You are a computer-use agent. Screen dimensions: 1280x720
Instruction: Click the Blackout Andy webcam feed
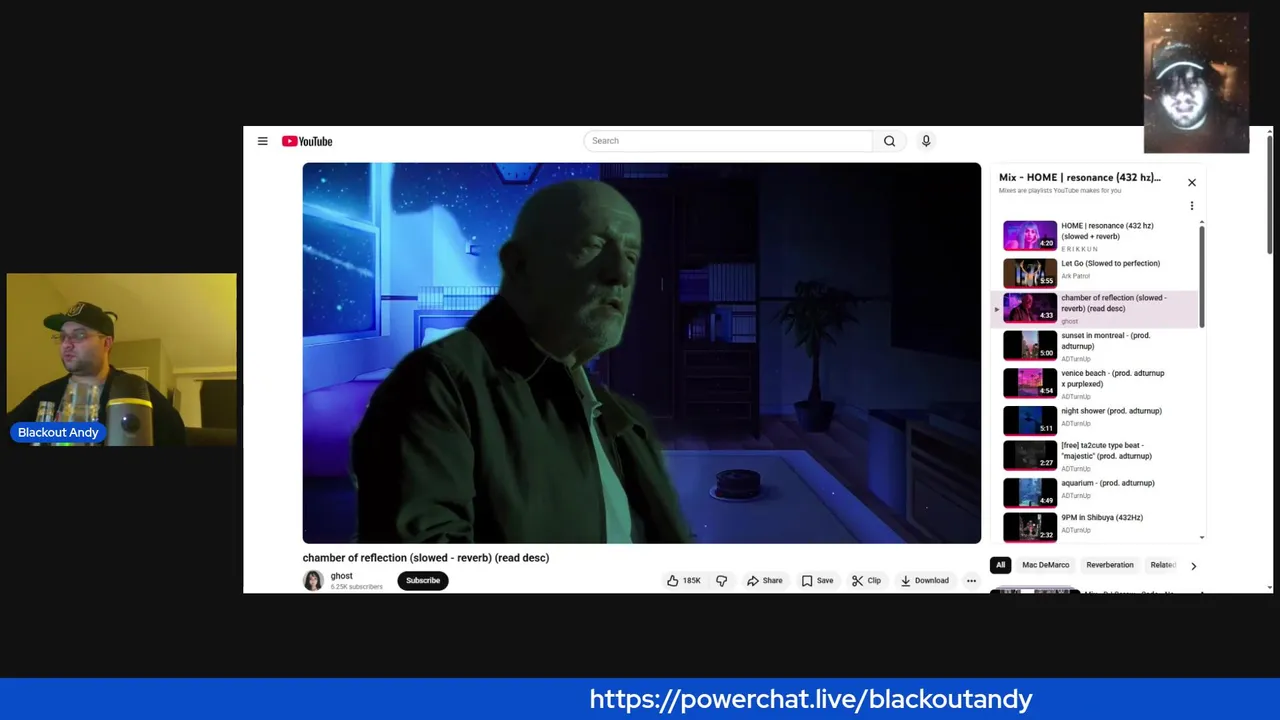click(x=122, y=359)
